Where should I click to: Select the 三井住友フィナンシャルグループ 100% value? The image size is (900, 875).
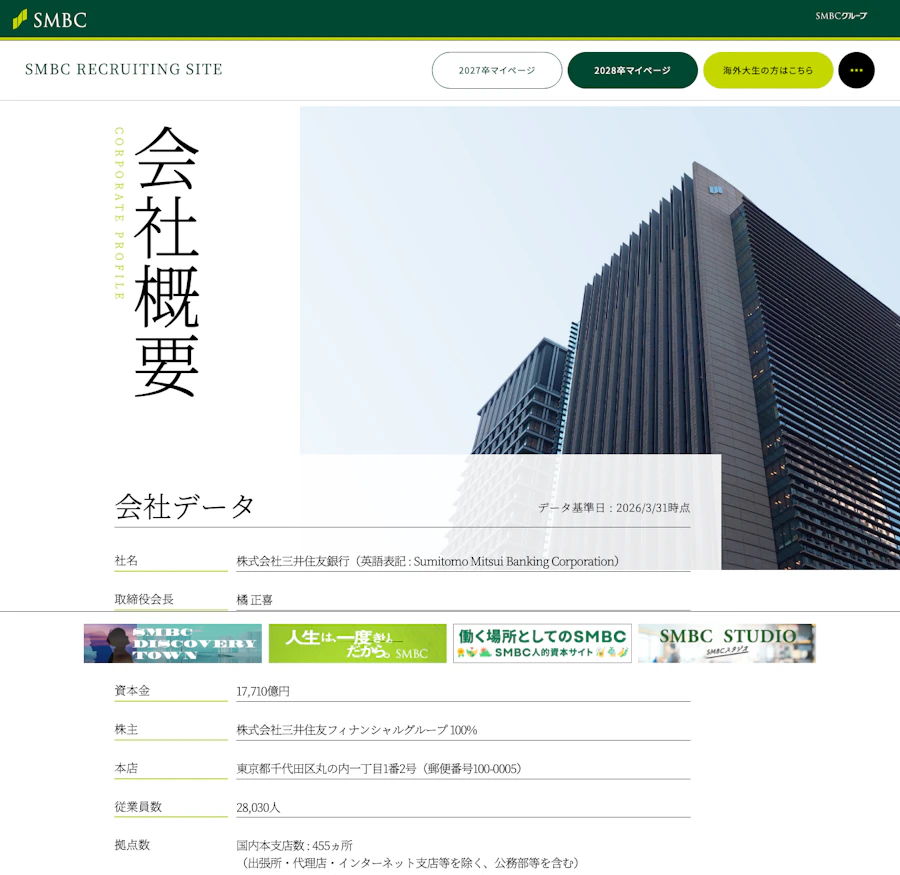click(x=356, y=730)
